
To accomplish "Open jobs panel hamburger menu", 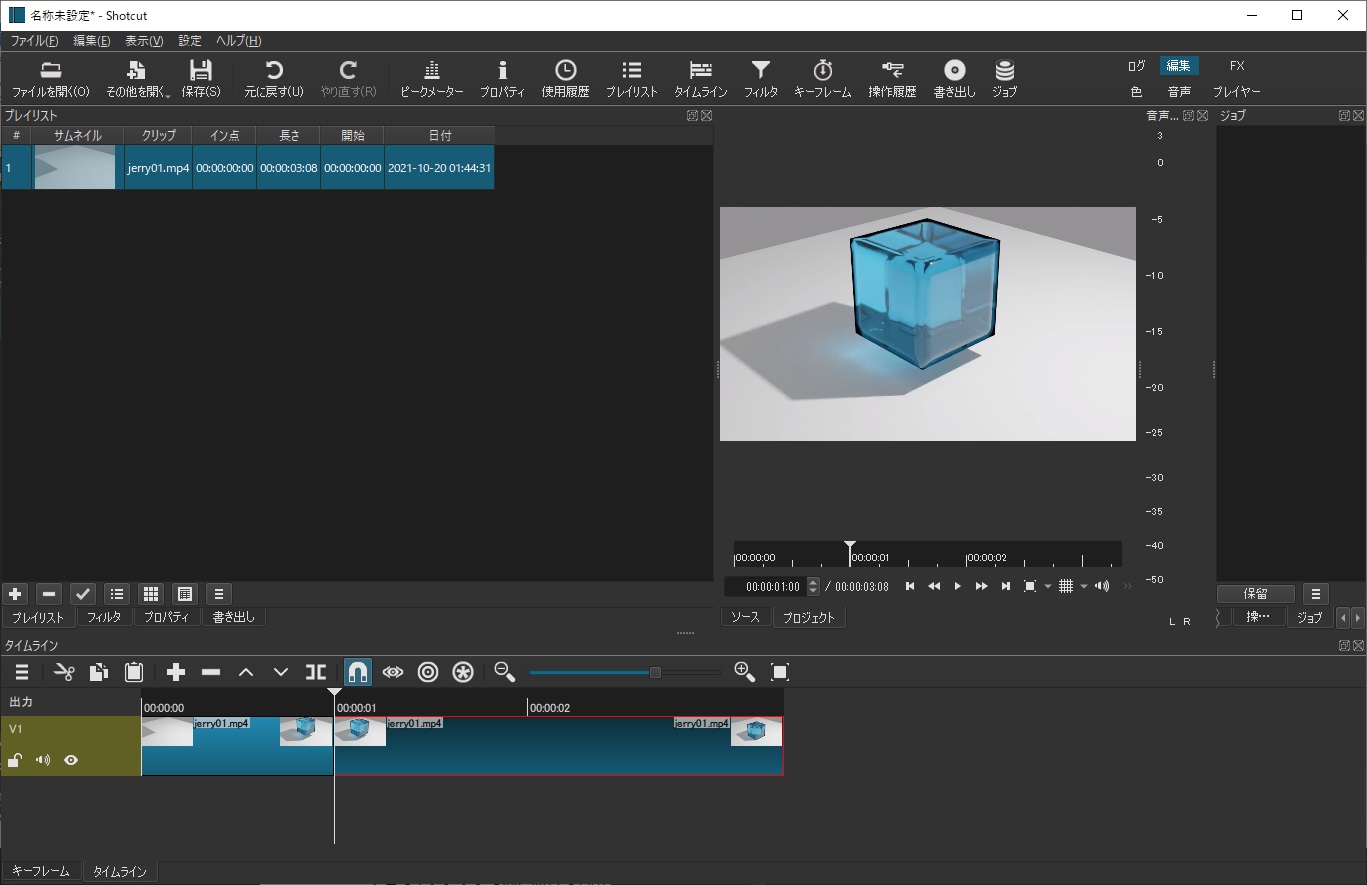I will point(1316,594).
